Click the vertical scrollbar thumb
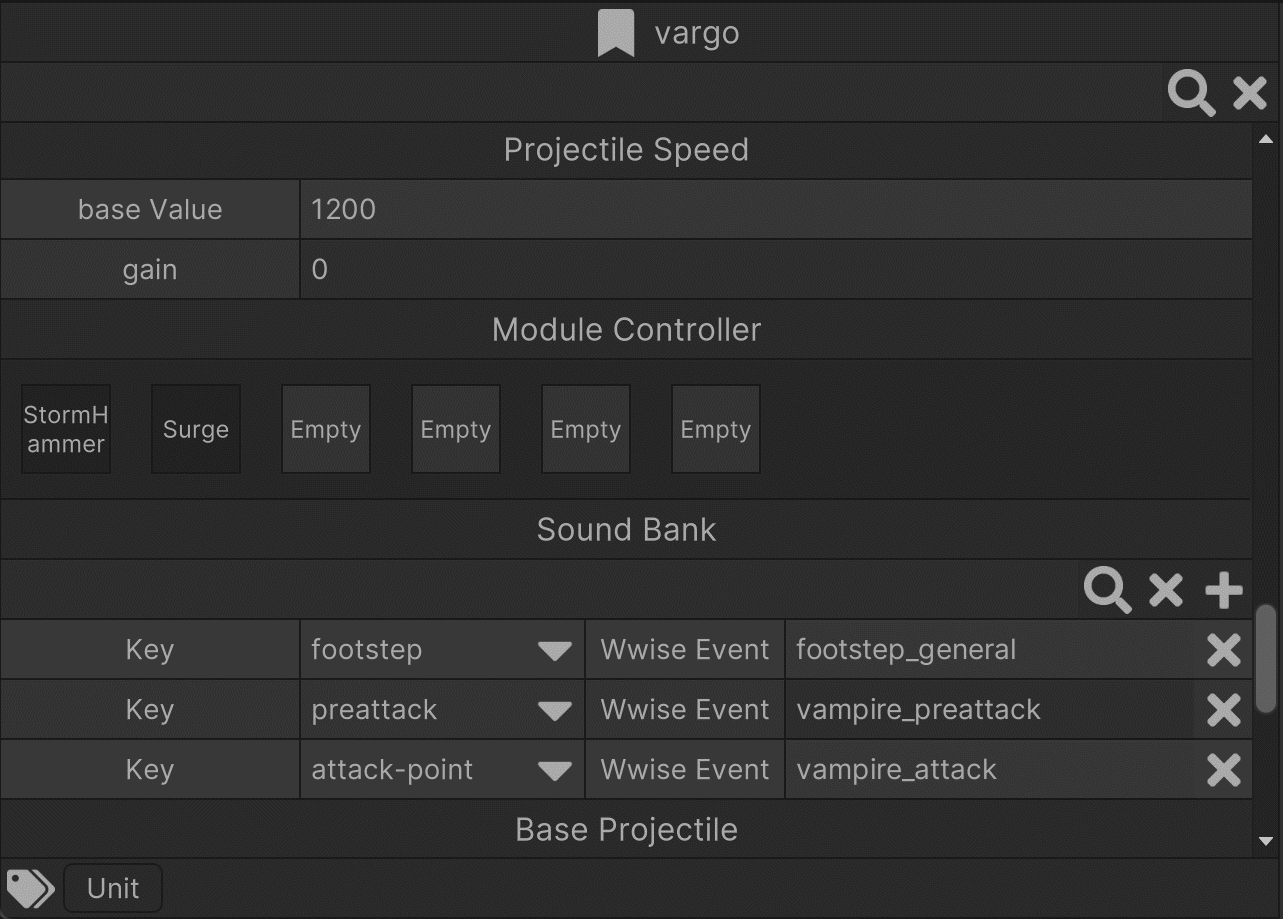Image resolution: width=1283 pixels, height=919 pixels. pos(1266,658)
